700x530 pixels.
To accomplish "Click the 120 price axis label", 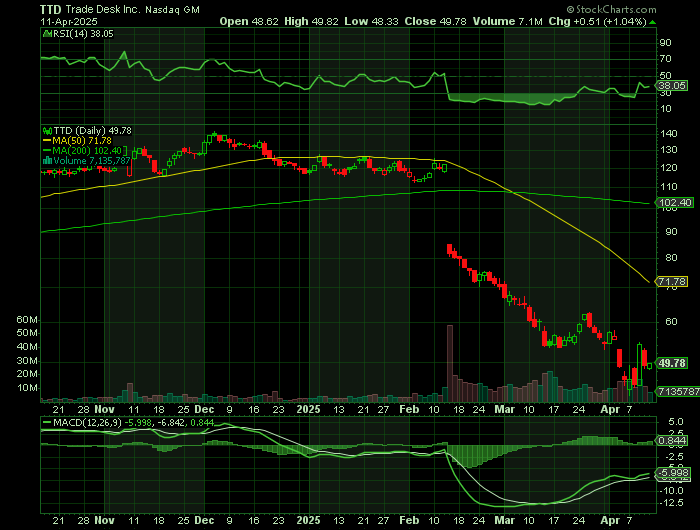I will click(x=669, y=168).
